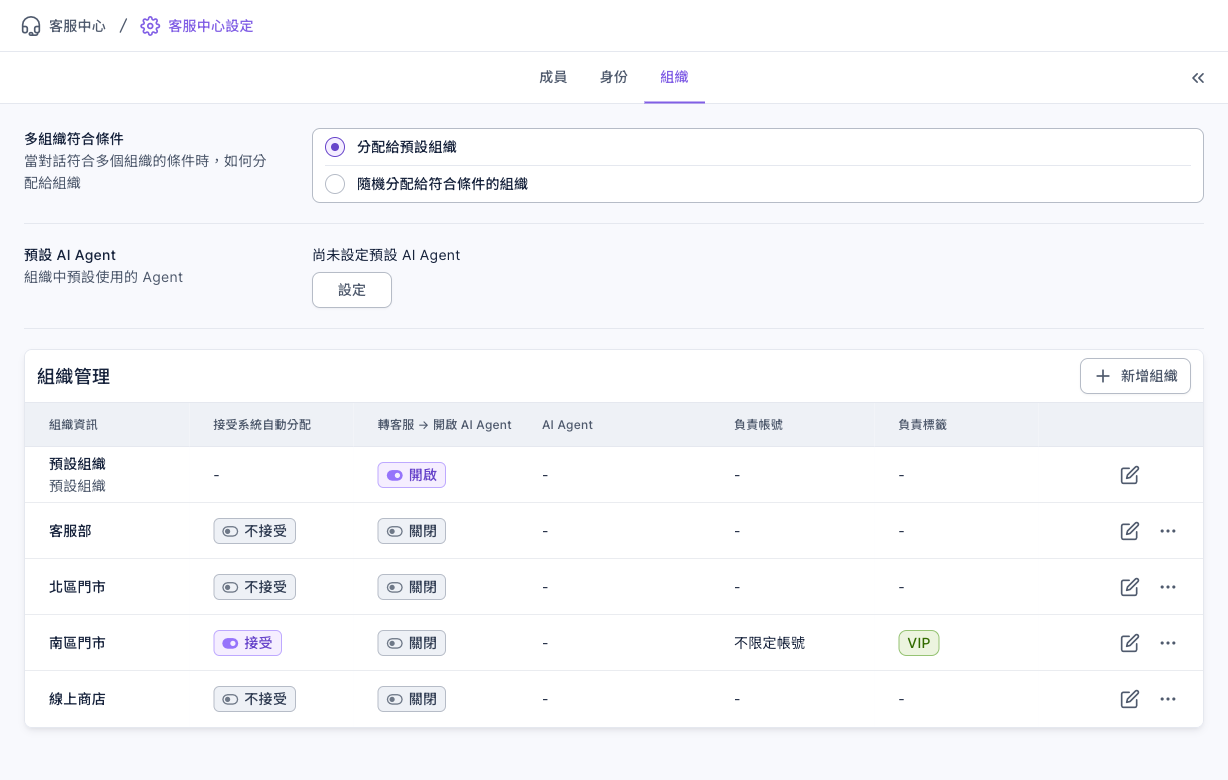This screenshot has width=1228, height=780.
Task: Edit the 客服部 organization
Action: [1130, 531]
